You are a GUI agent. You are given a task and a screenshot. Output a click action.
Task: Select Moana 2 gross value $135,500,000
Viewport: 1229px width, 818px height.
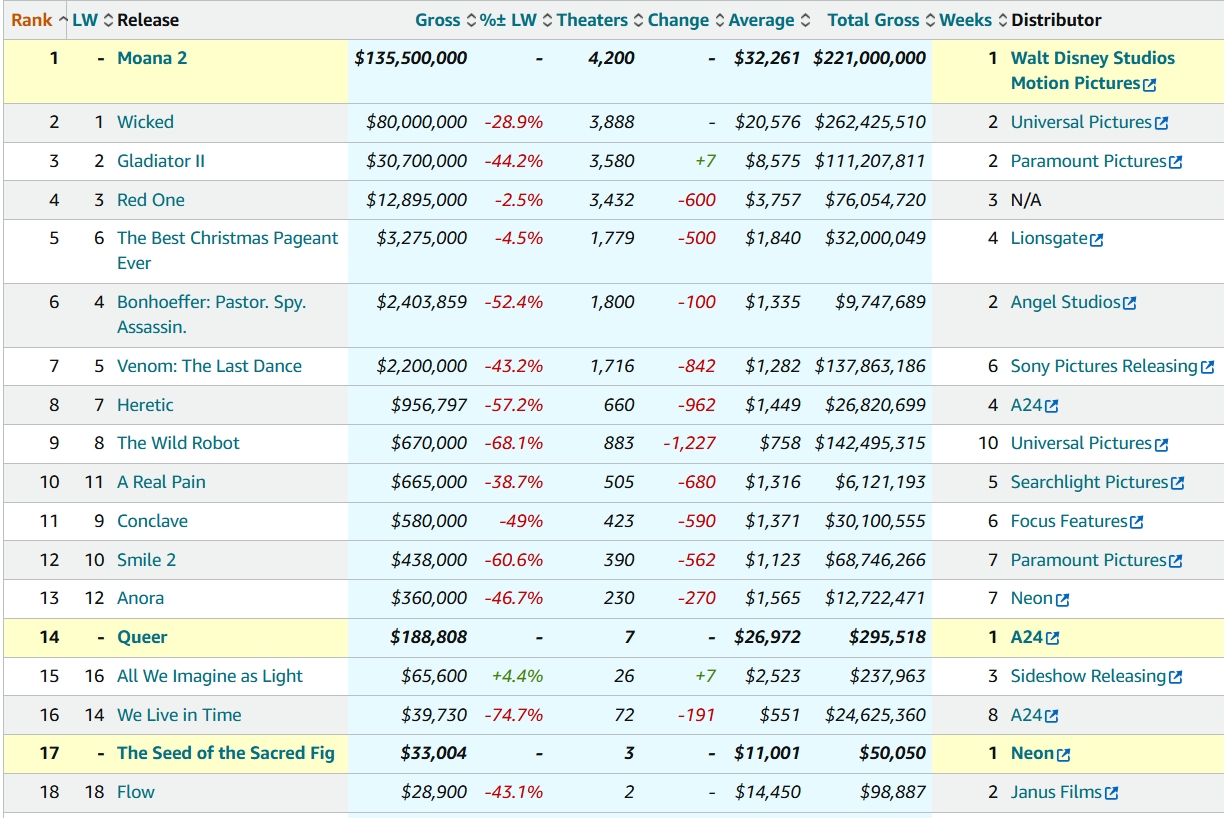pos(411,58)
